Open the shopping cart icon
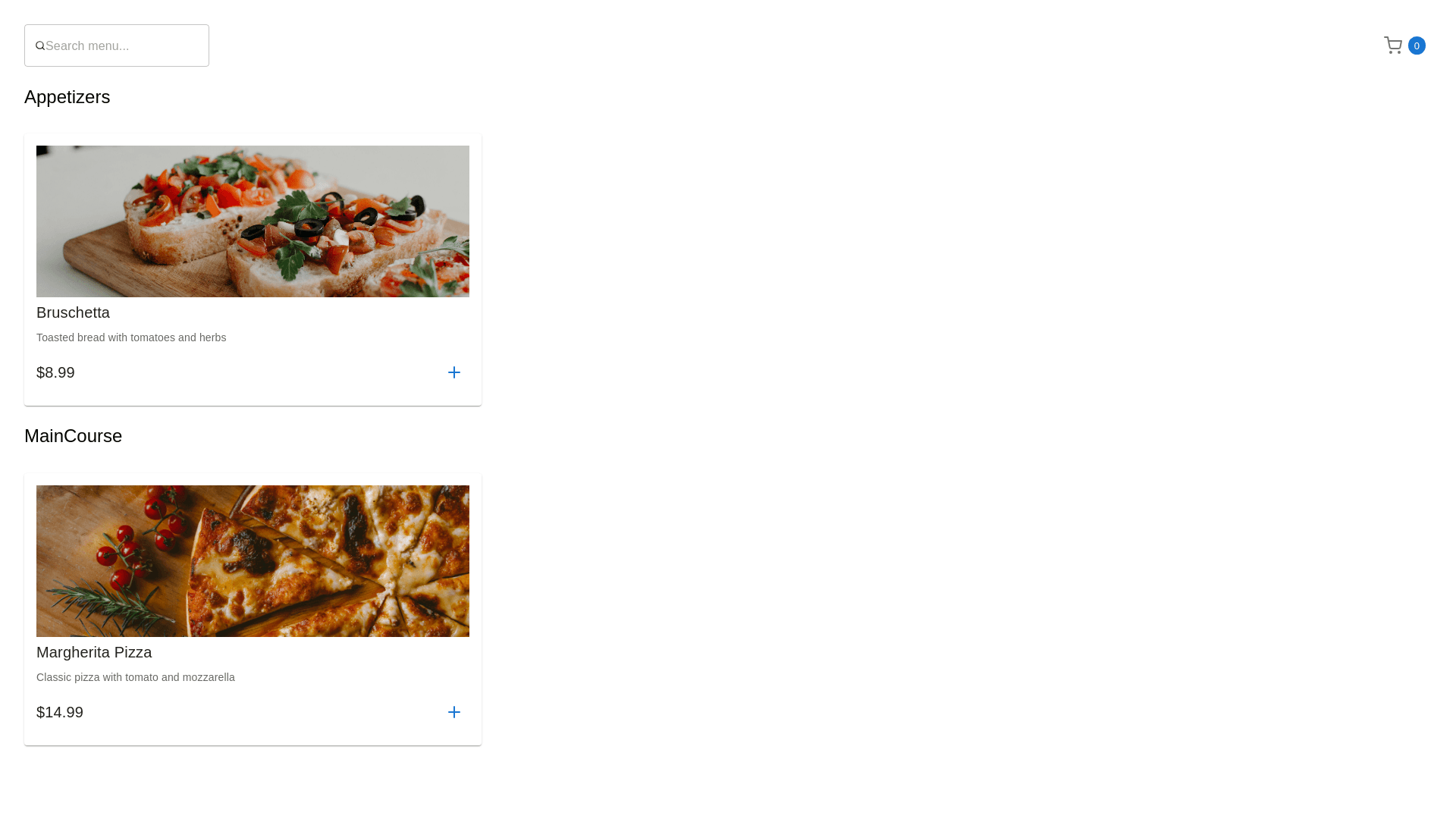 (x=1393, y=45)
